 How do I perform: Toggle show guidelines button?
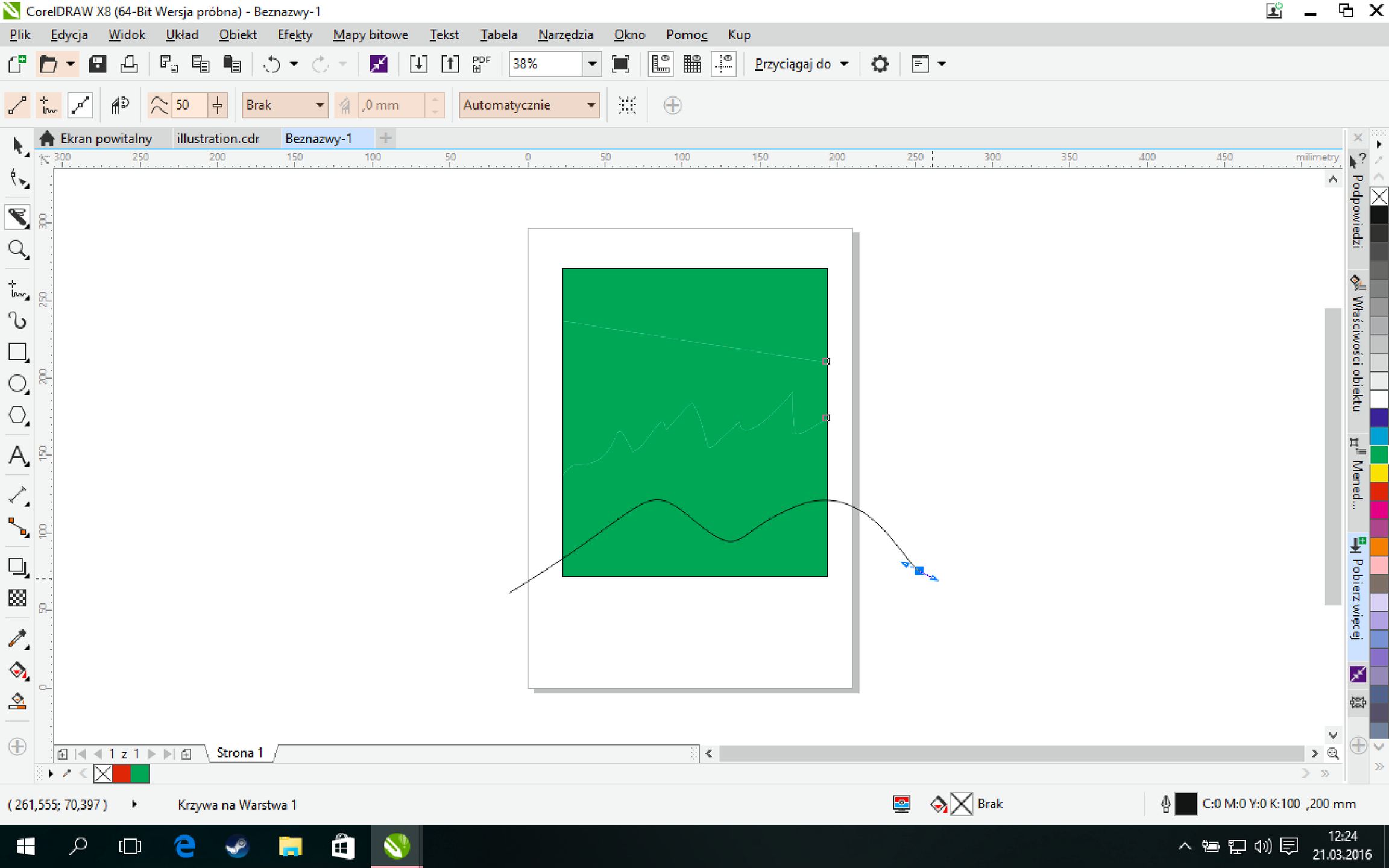pyautogui.click(x=723, y=64)
